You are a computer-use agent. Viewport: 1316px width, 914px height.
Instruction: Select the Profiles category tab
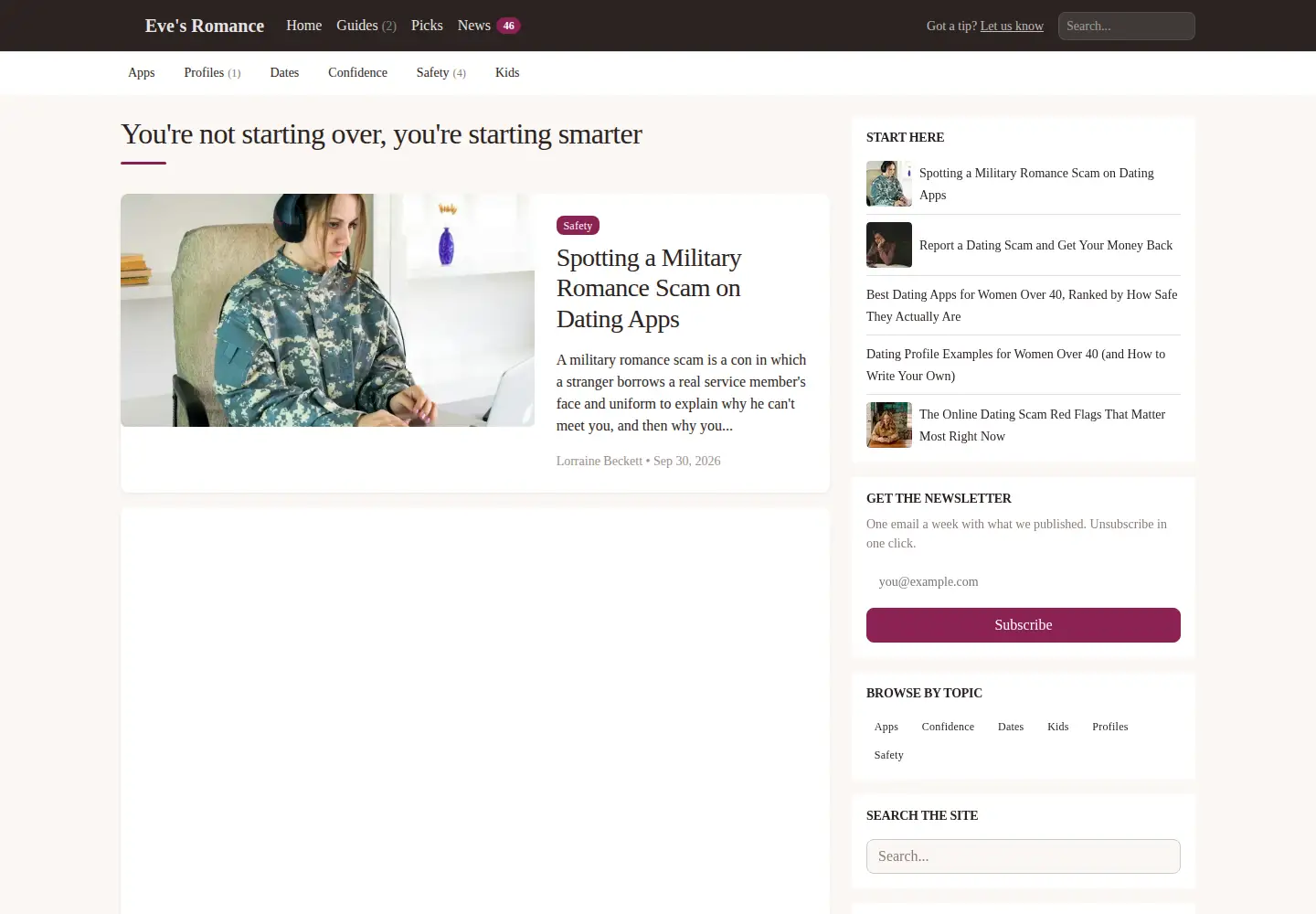point(212,72)
